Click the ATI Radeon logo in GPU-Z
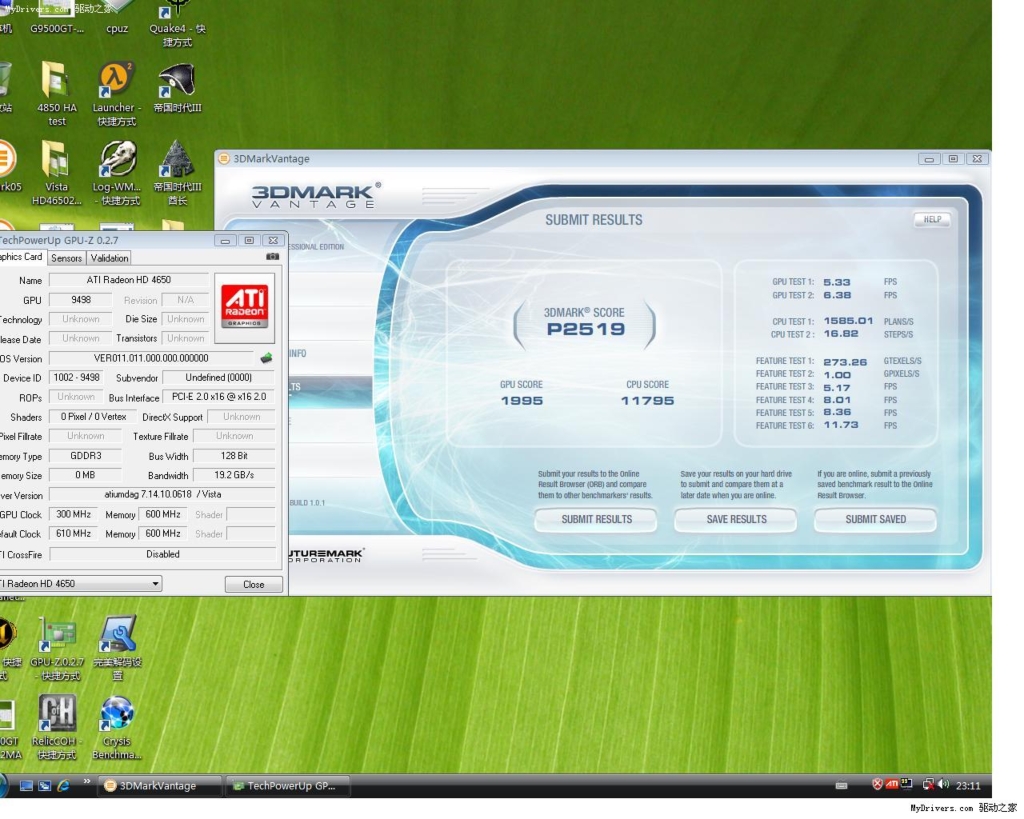Image resolution: width=1024 pixels, height=819 pixels. [x=245, y=308]
